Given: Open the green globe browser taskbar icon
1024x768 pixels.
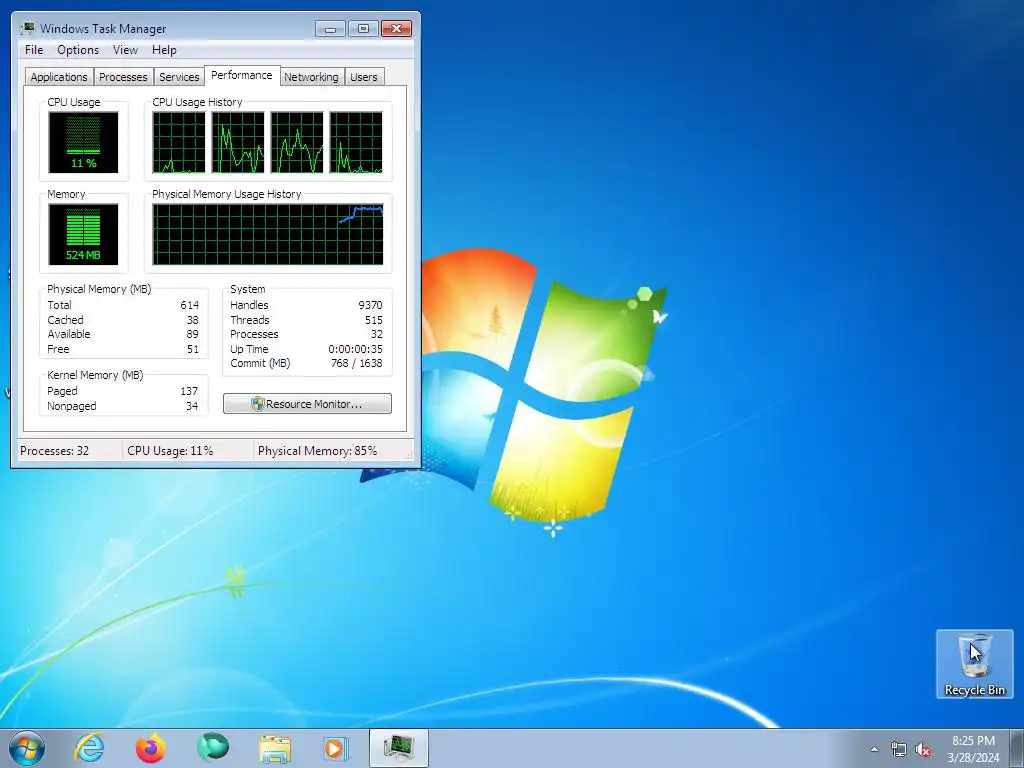Looking at the screenshot, I should pyautogui.click(x=213, y=748).
